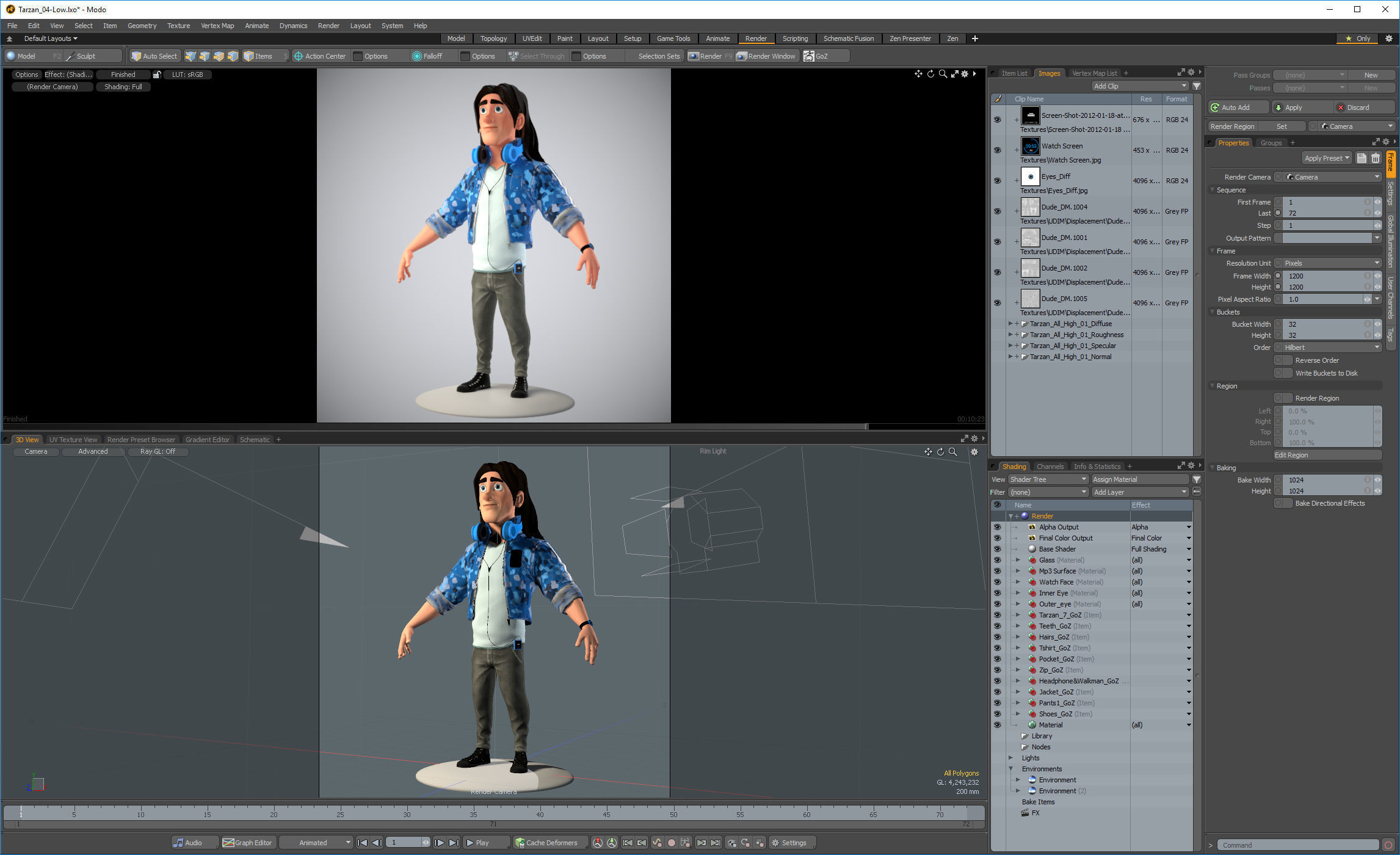
Task: Open the bucket Order Hilbert dropdown
Action: click(x=1330, y=347)
